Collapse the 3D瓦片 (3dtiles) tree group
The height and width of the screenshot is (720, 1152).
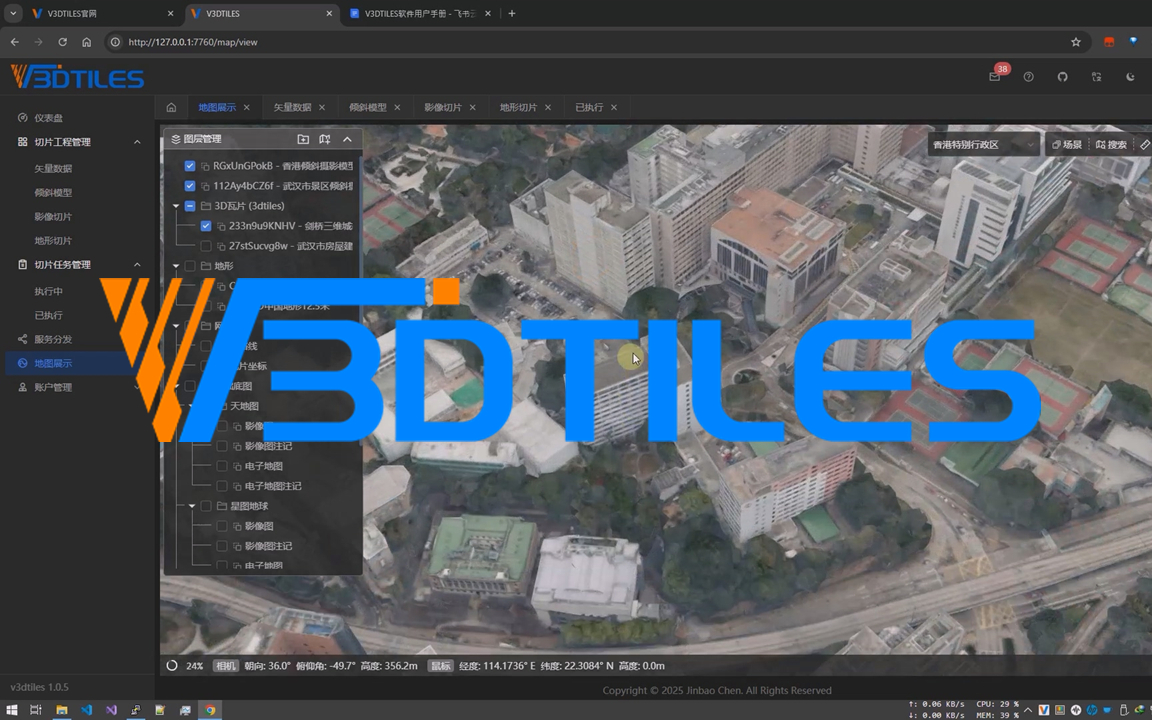click(x=176, y=206)
